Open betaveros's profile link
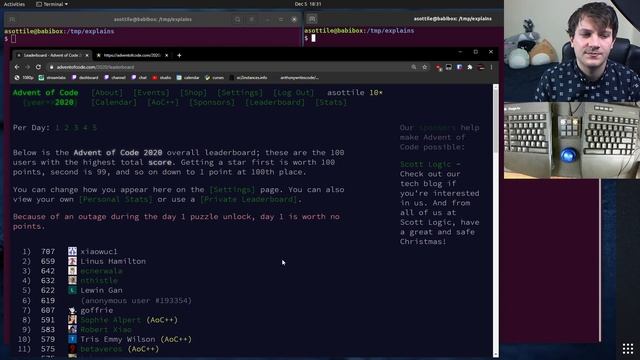 (x=101, y=349)
